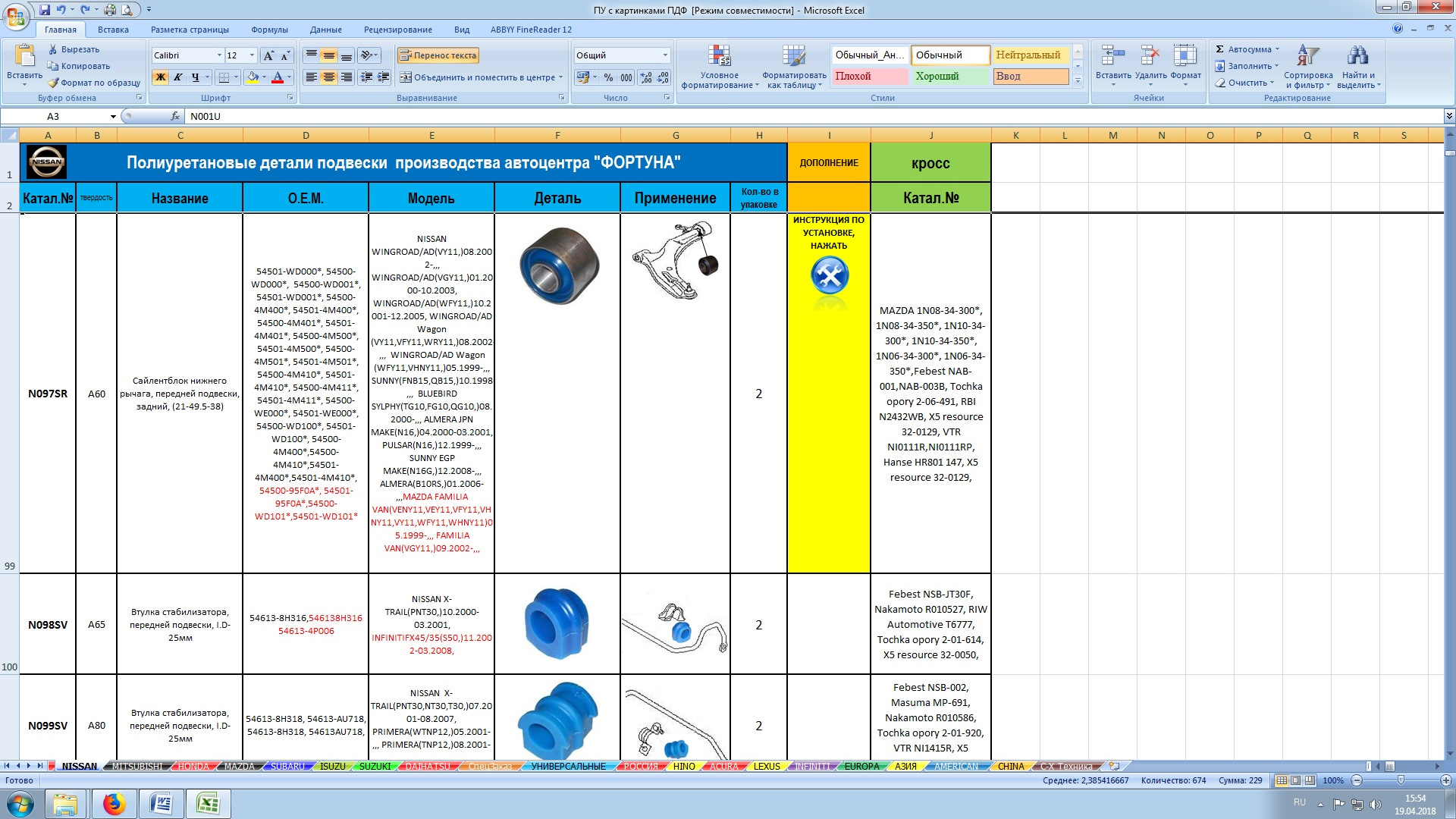
Task: Copy the selection with Копировать
Action: click(79, 66)
